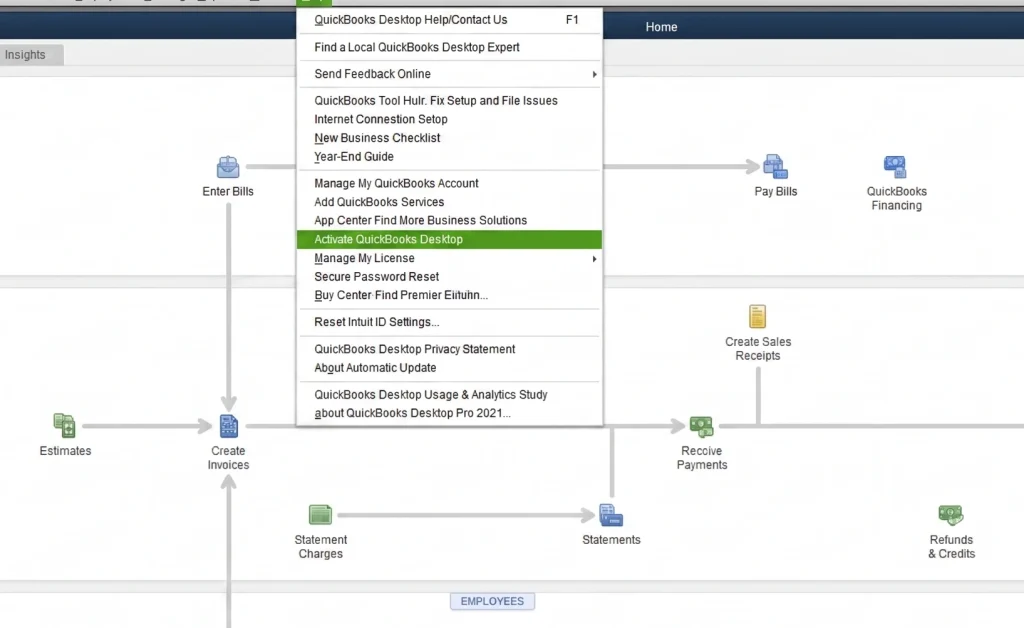Open QuickBooks Tool Hub Fix Setup entry

tap(449, 101)
